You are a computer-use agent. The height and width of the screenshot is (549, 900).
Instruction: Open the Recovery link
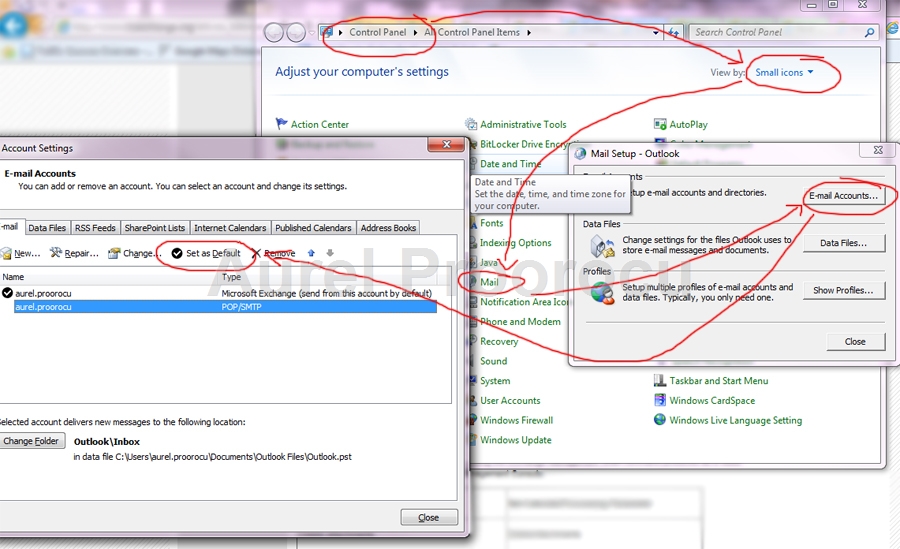pos(499,342)
